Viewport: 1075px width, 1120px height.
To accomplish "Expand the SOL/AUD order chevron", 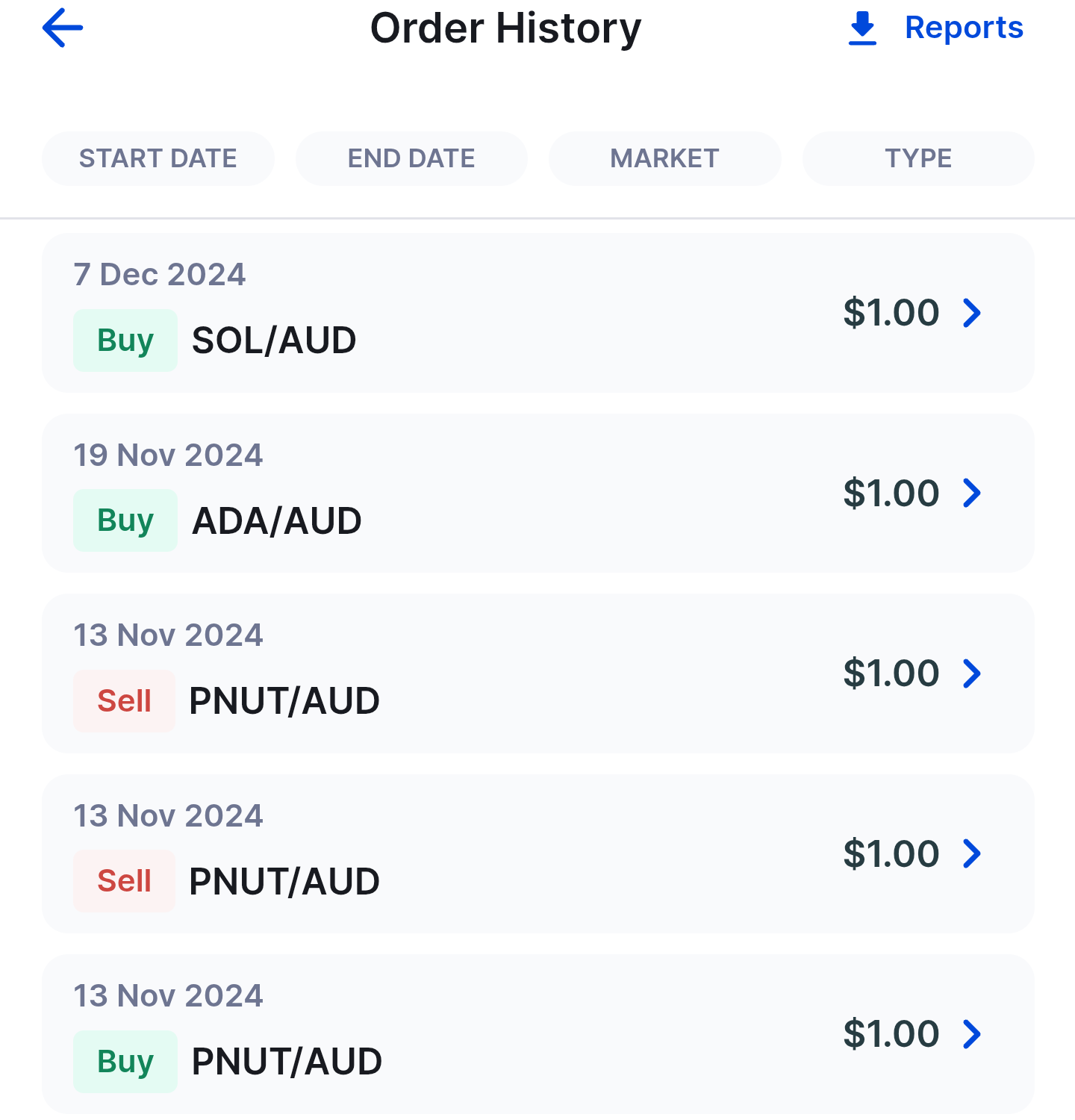I will (x=971, y=313).
